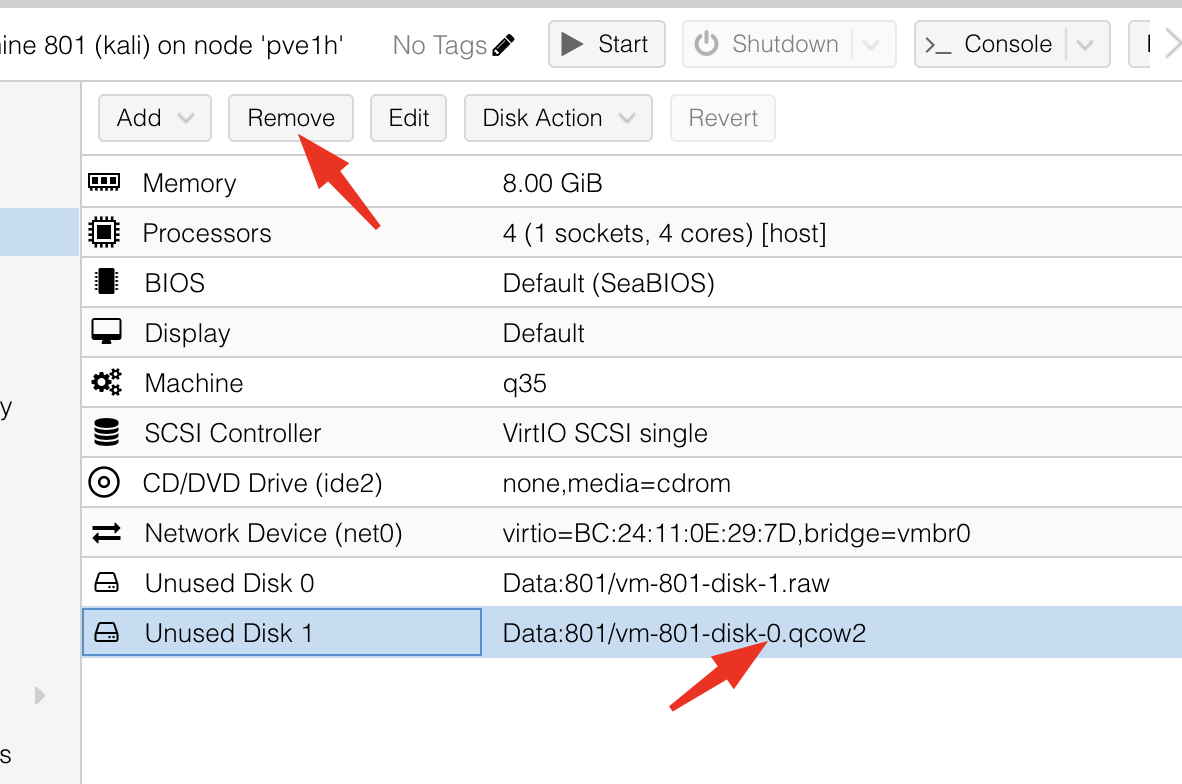1182x784 pixels.
Task: Click the CD/DVD Drive disc icon
Action: (104, 483)
